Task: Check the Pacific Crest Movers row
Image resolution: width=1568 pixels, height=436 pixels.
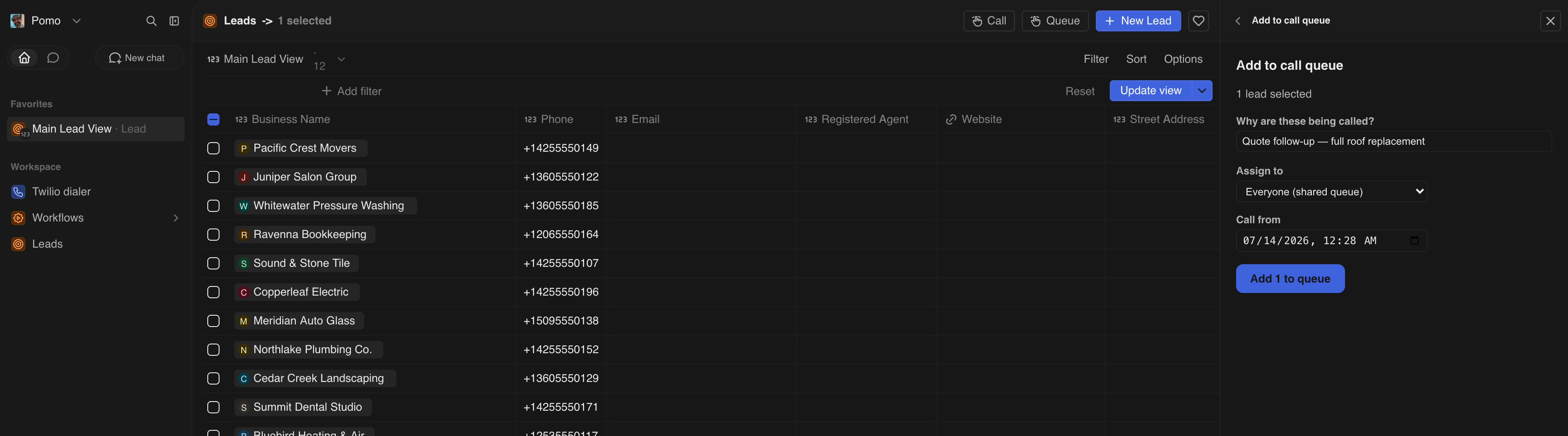Action: (x=213, y=148)
